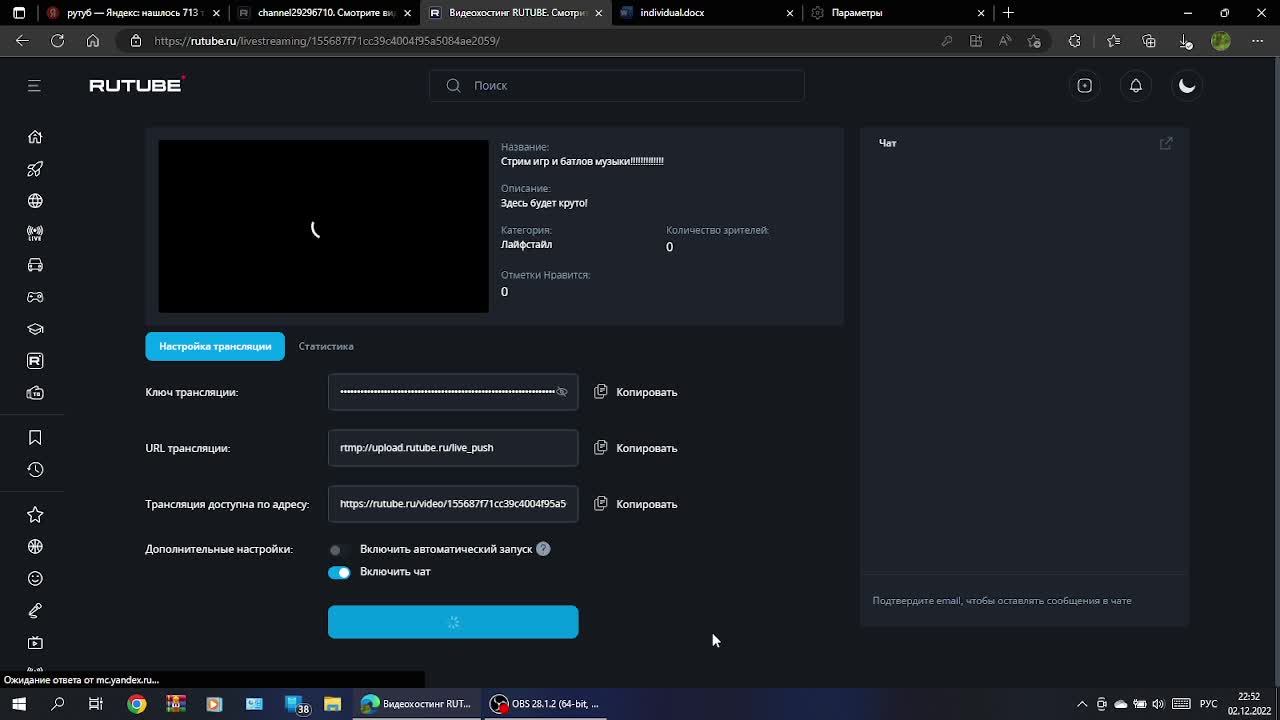The image size is (1280, 720).
Task: Open a new browser tab
Action: click(1008, 13)
